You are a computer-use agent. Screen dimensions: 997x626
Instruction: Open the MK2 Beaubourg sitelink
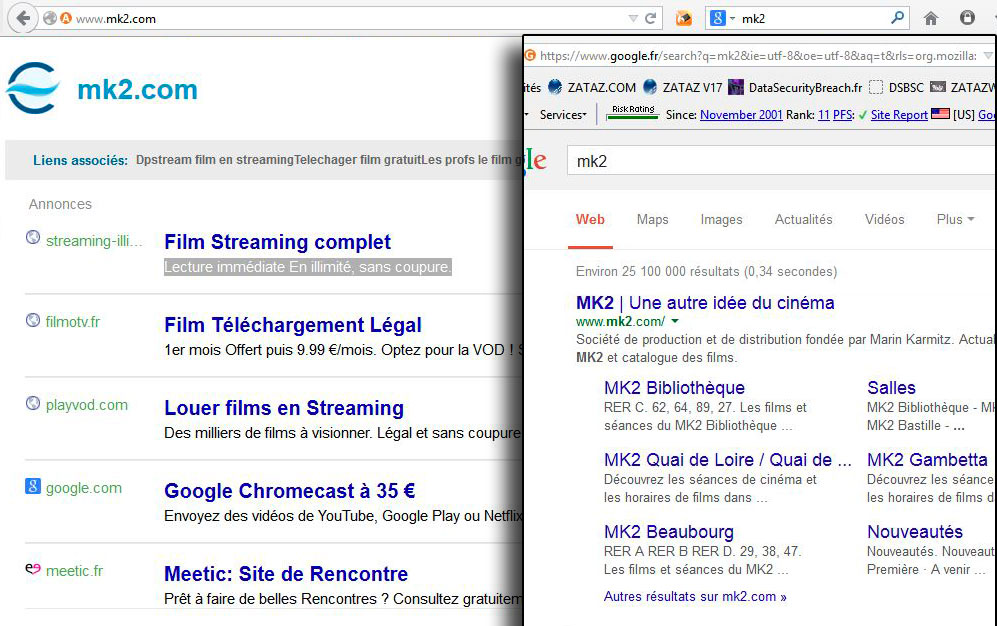[669, 531]
